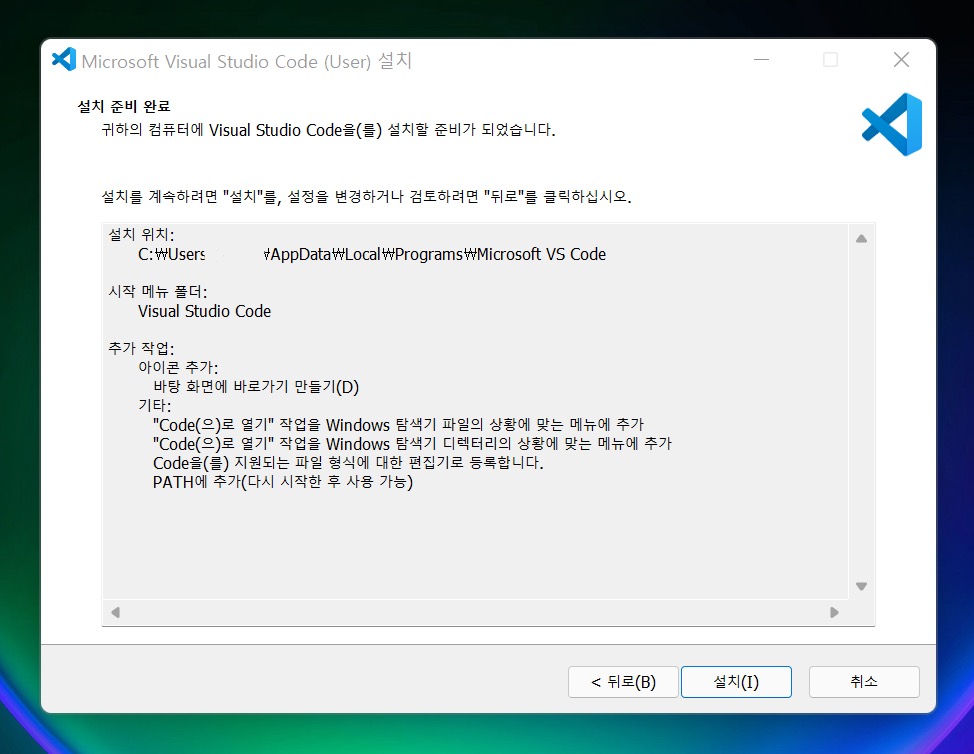The height and width of the screenshot is (754, 974).
Task: Click the '설치 위치:' heading
Action: [142, 234]
